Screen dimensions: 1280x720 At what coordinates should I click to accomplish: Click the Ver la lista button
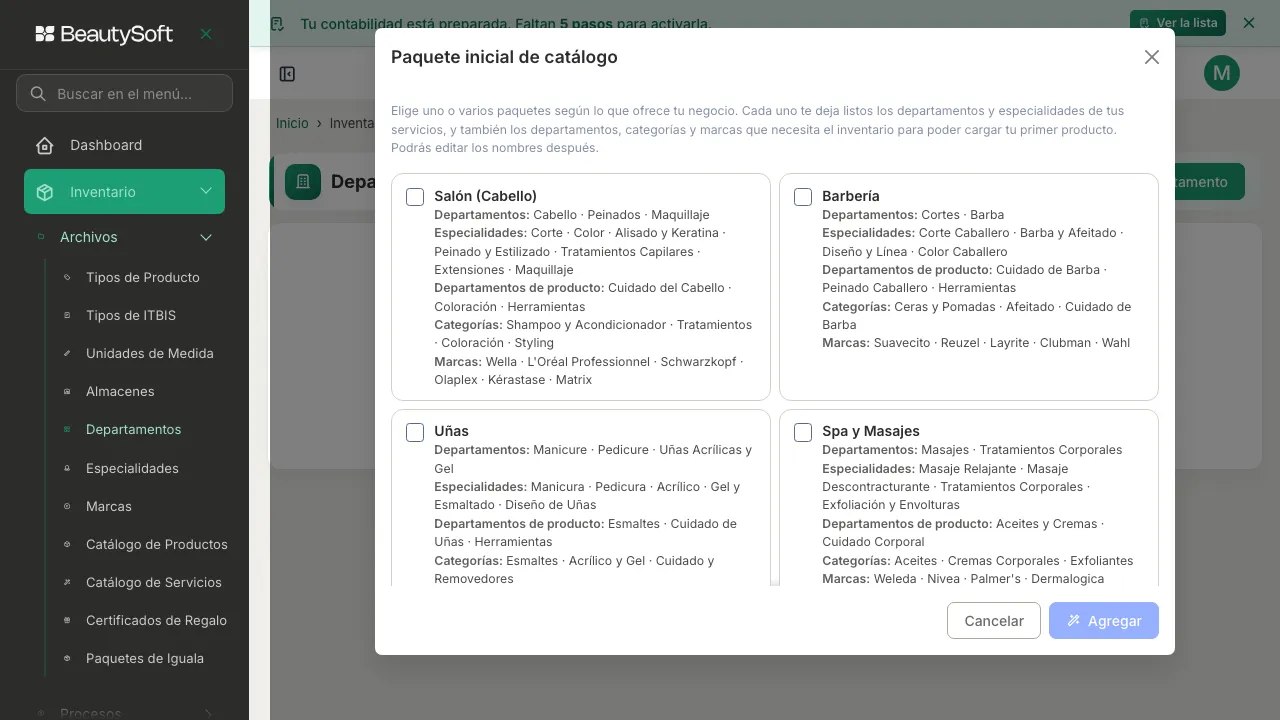point(1178,23)
